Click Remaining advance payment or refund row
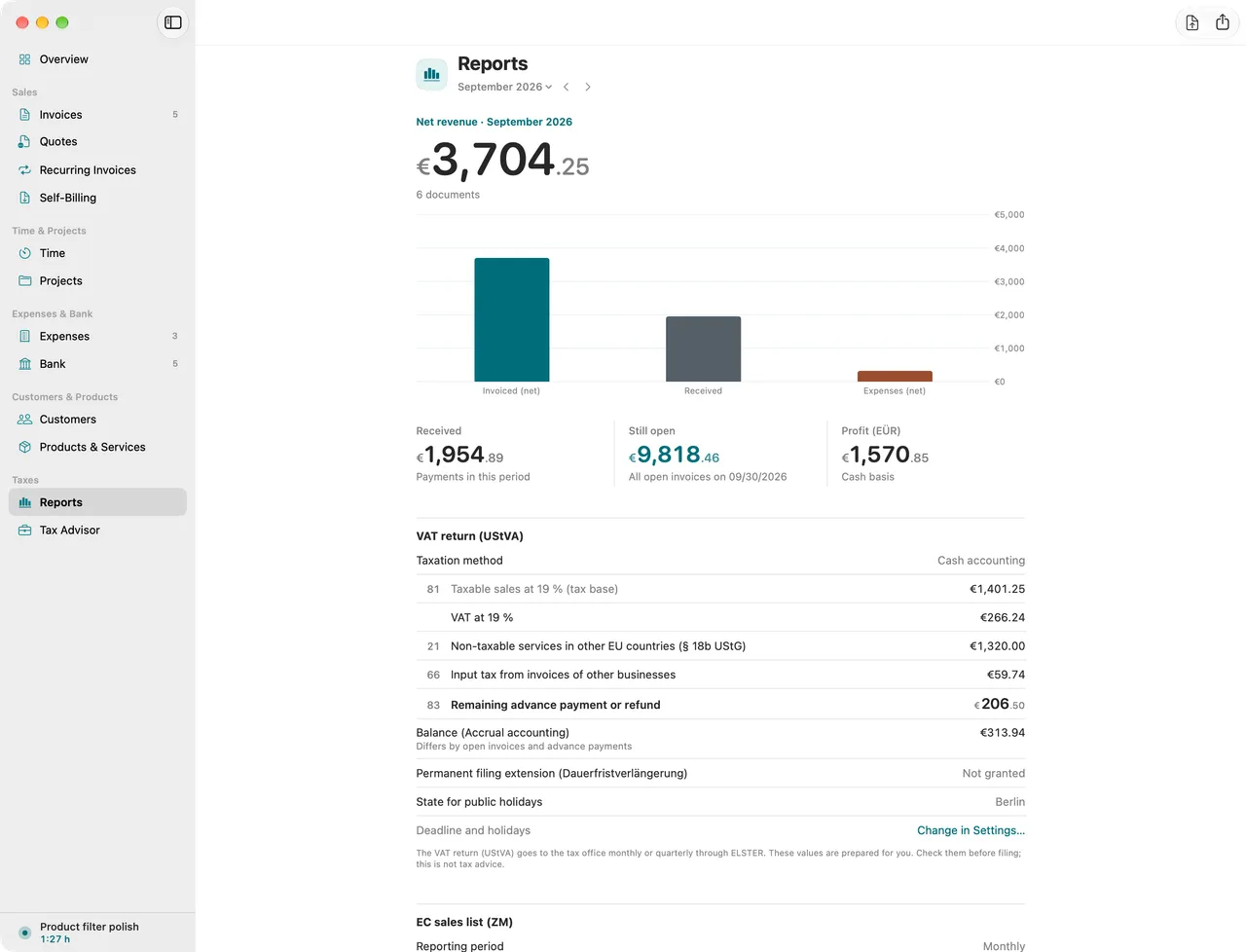The width and height of the screenshot is (1246, 952). (x=720, y=704)
